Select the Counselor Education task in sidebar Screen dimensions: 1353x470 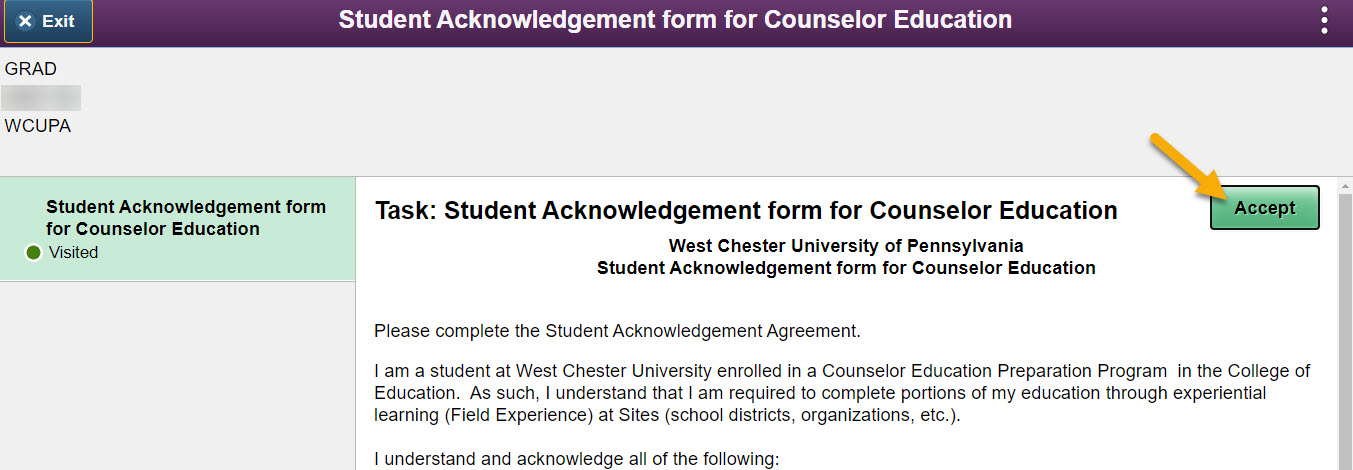186,218
